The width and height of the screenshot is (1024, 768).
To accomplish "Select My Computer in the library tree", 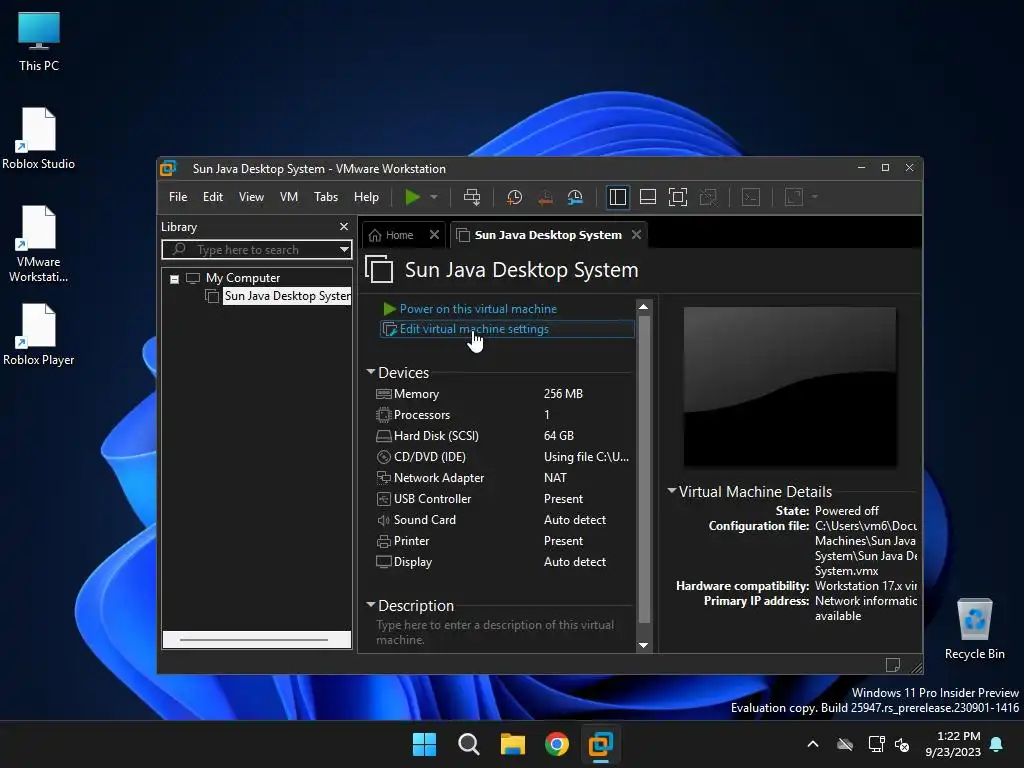I will [243, 278].
